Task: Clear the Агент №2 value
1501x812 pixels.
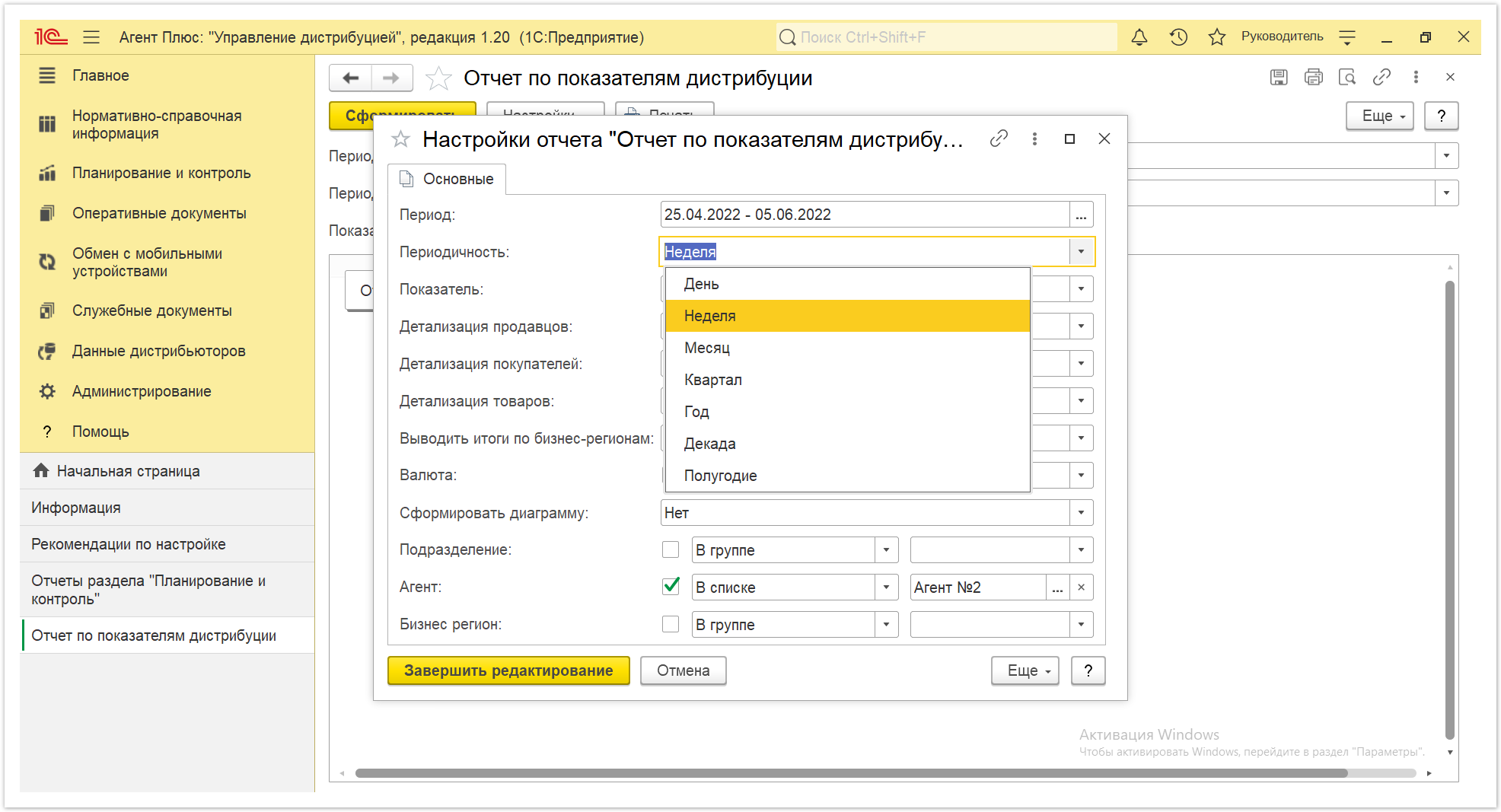Action: [1081, 588]
